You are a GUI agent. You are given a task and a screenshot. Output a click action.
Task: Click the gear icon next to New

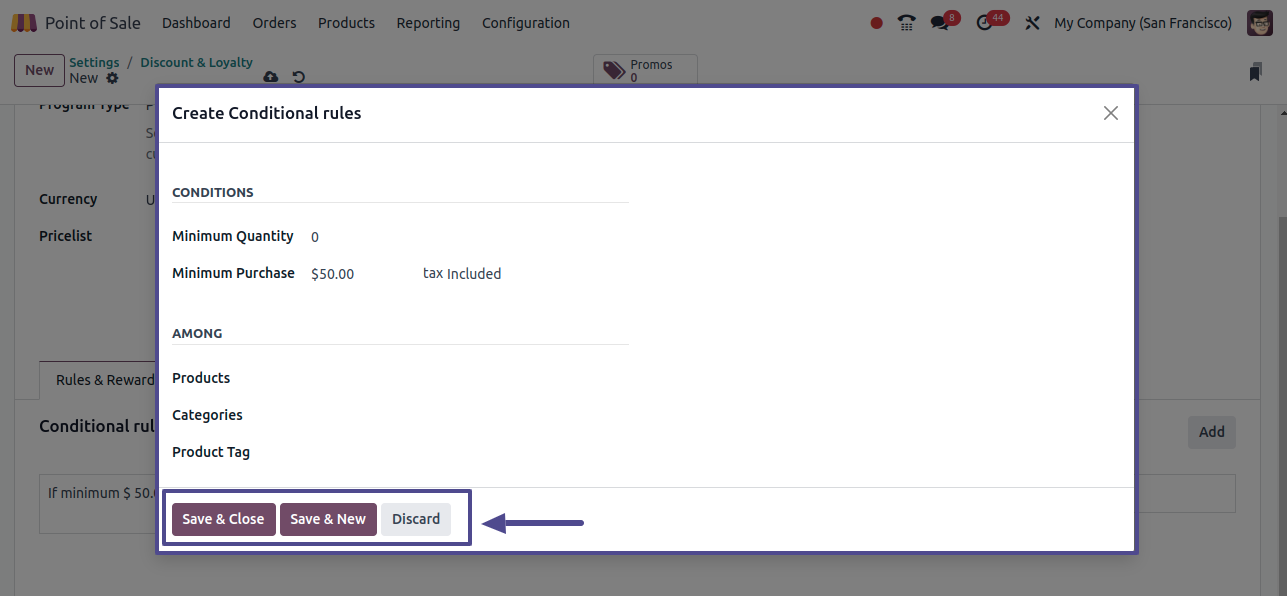pyautogui.click(x=112, y=78)
